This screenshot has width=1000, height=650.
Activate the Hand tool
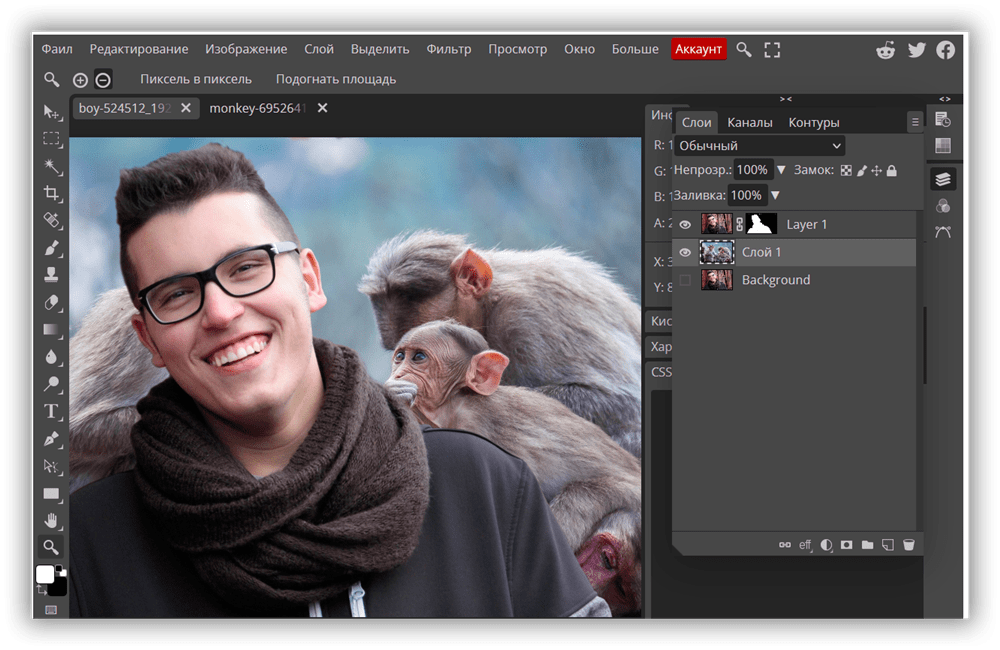pyautogui.click(x=51, y=520)
